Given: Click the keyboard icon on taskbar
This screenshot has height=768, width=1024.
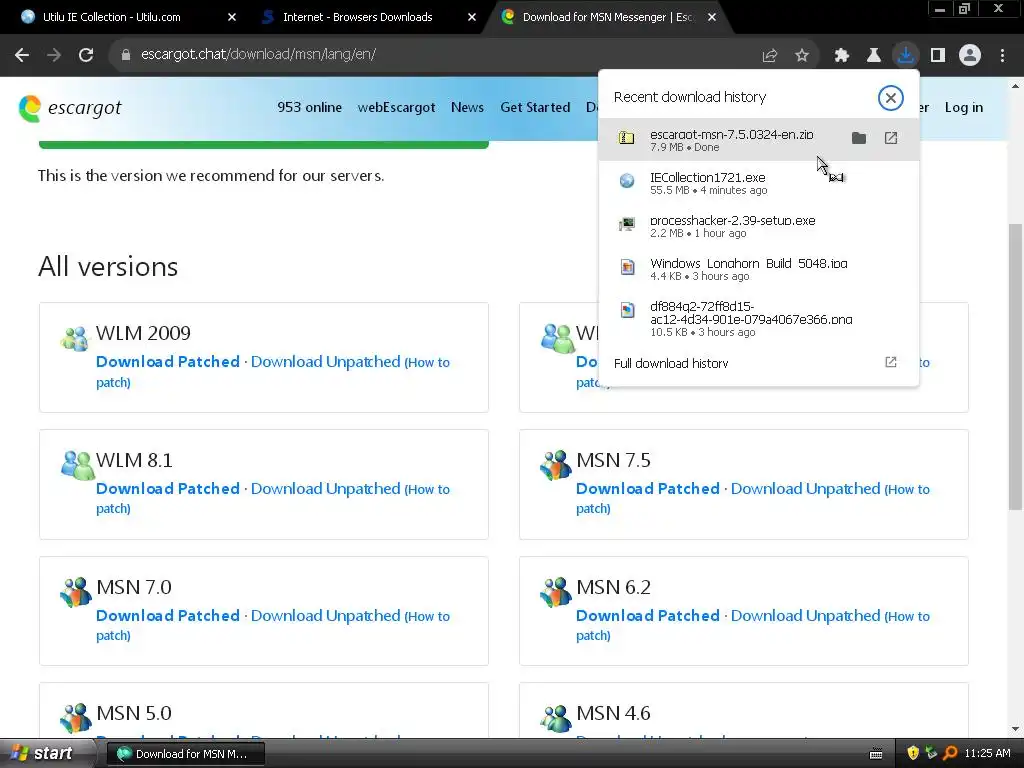Looking at the screenshot, I should click(876, 754).
